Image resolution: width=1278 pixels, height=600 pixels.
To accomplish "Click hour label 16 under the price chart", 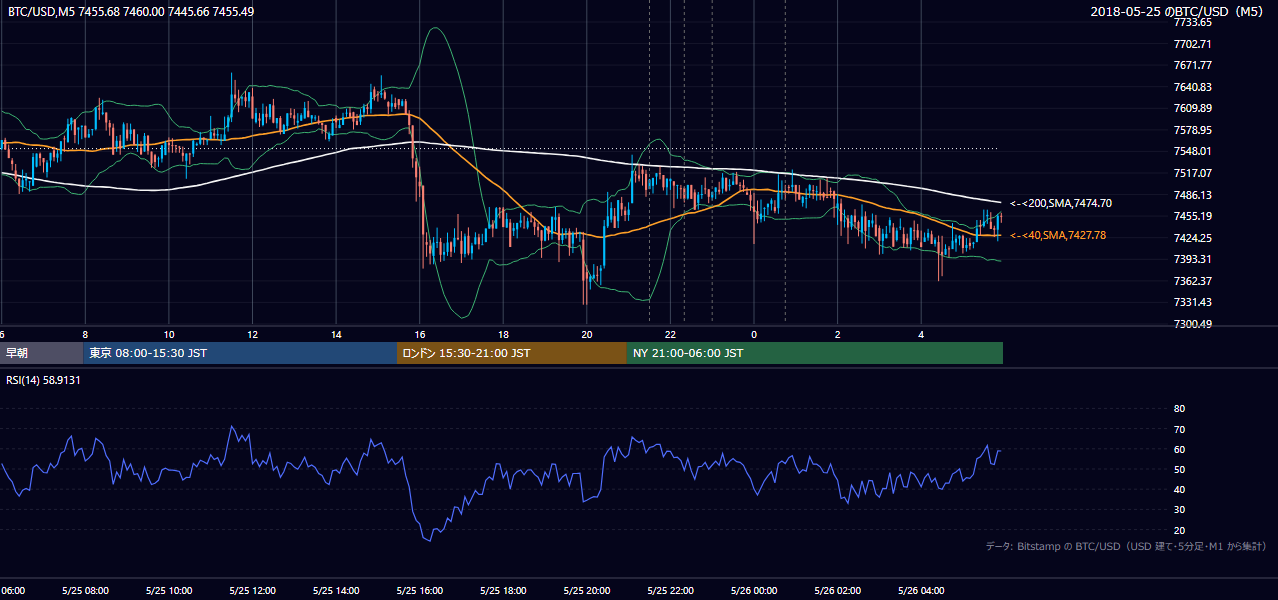I will click(420, 334).
